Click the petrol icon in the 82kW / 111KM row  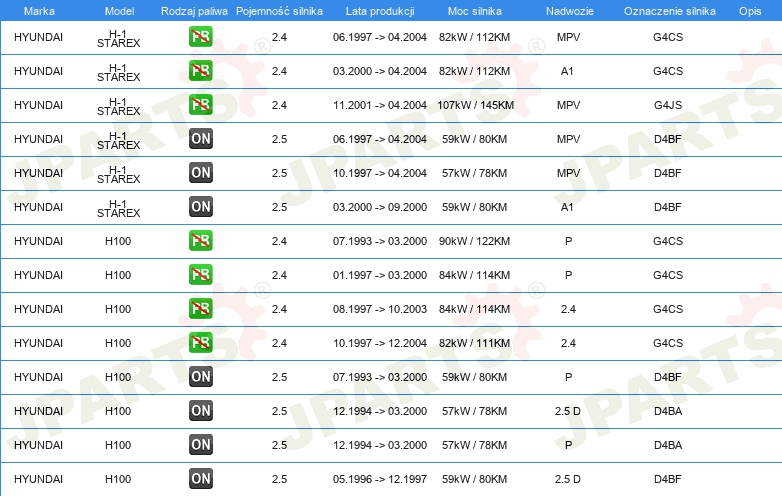coord(200,342)
